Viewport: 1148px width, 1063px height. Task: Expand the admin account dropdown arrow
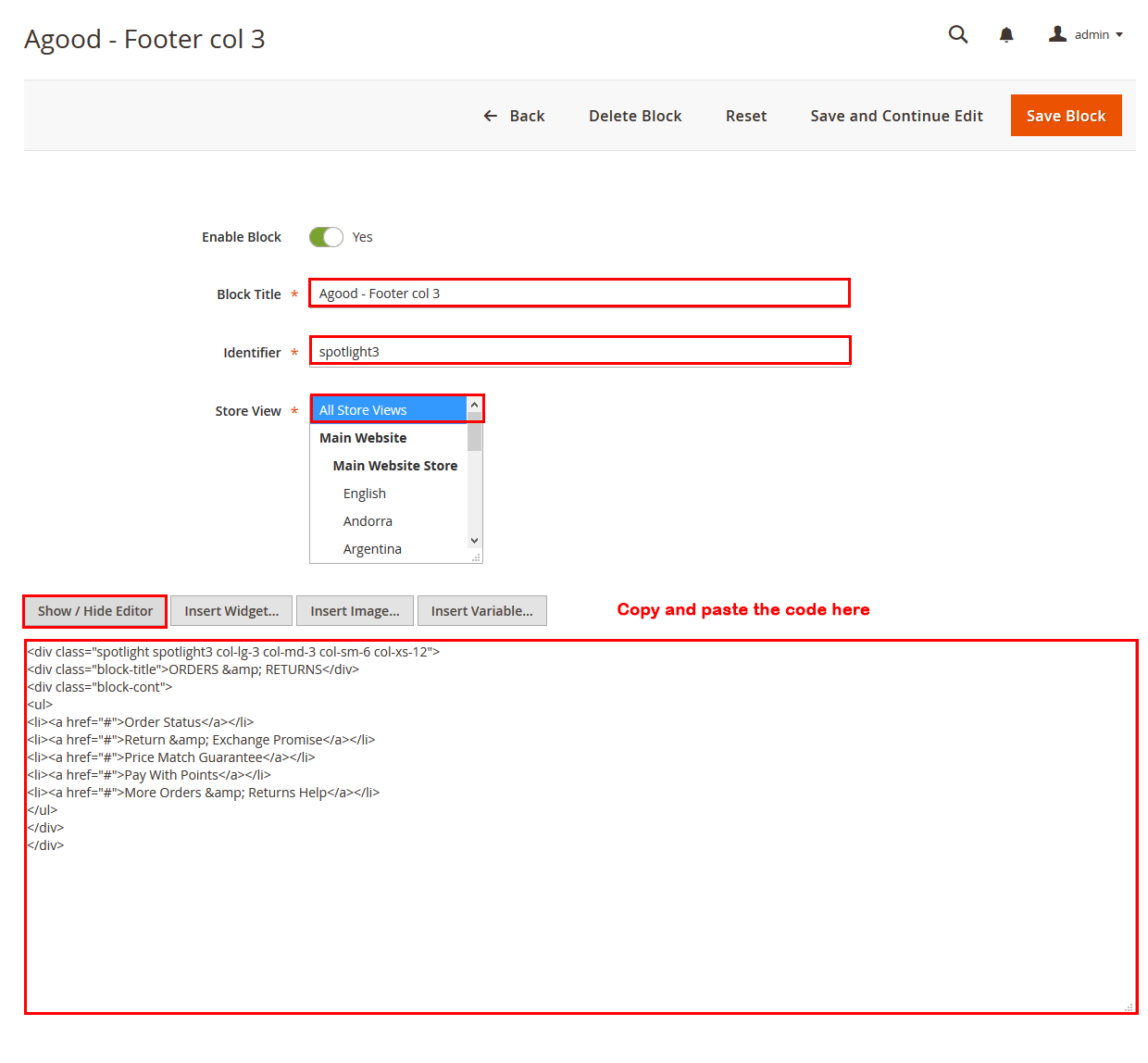click(x=1119, y=35)
